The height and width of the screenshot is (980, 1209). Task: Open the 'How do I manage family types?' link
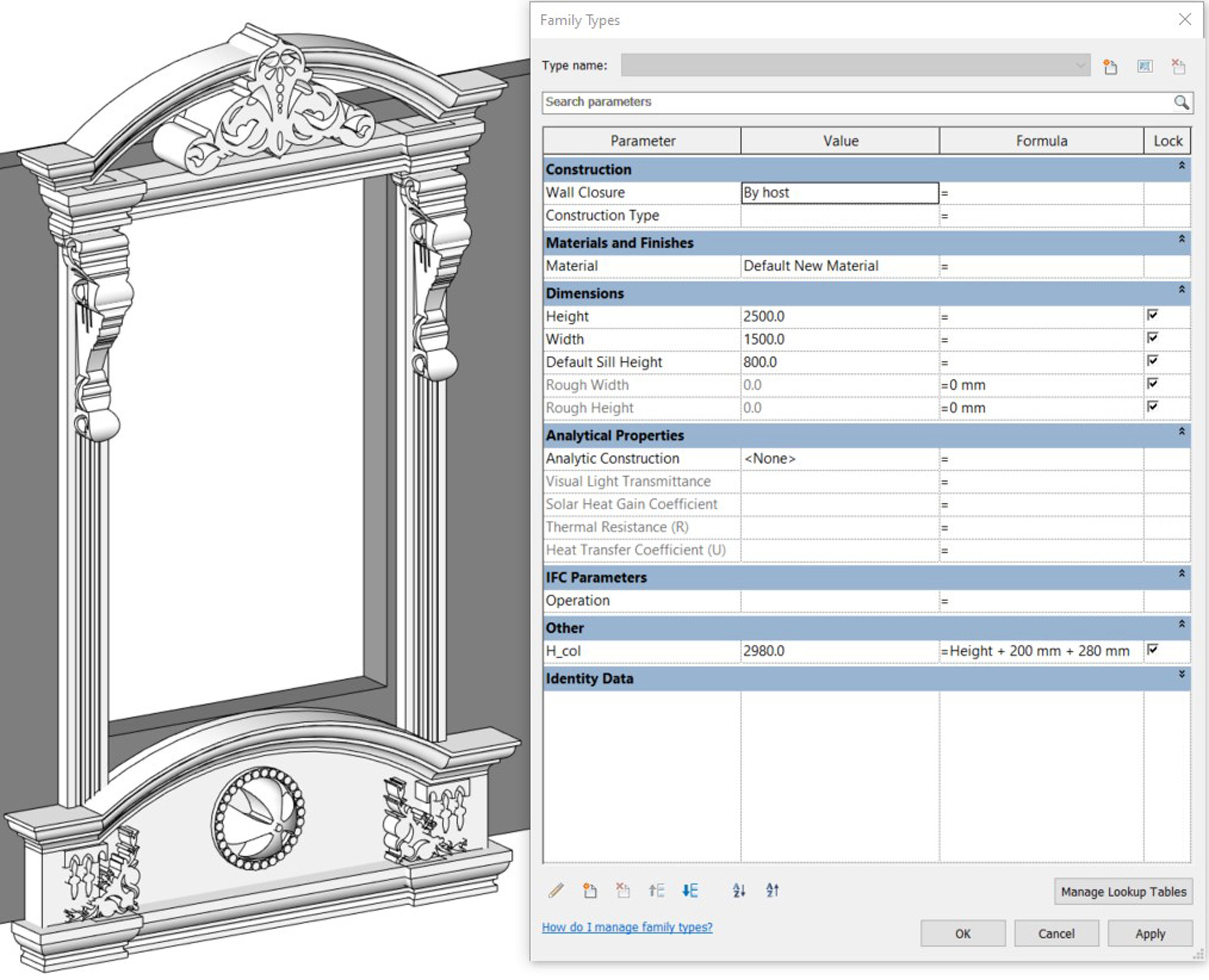[627, 927]
